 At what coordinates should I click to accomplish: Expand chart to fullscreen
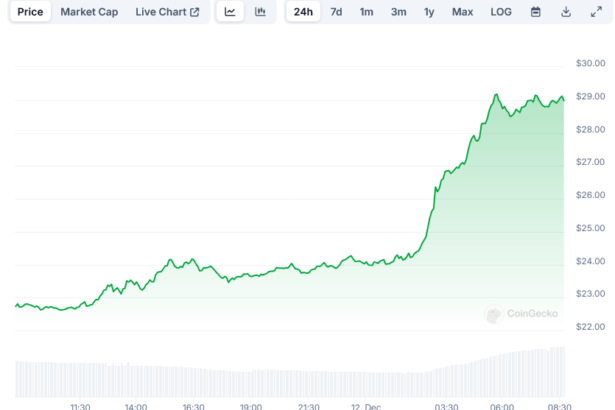(x=596, y=12)
